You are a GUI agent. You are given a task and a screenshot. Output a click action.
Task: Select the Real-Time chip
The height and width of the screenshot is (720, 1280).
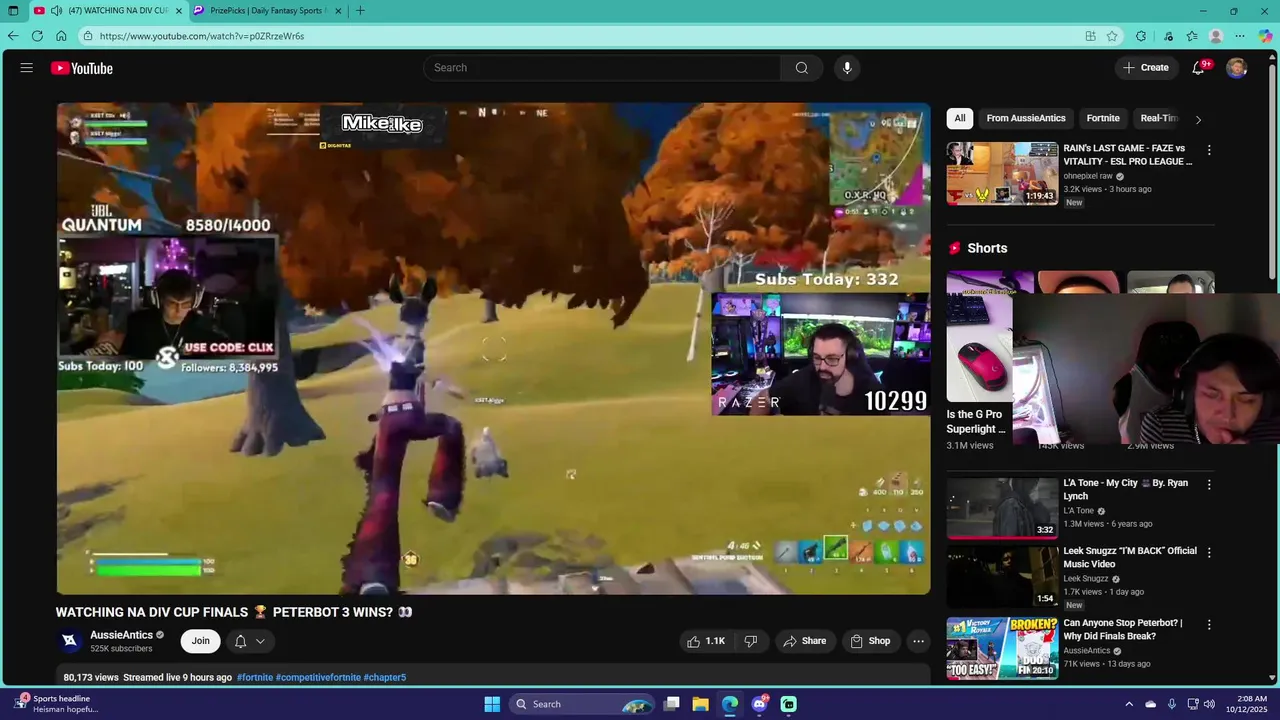click(x=1160, y=118)
